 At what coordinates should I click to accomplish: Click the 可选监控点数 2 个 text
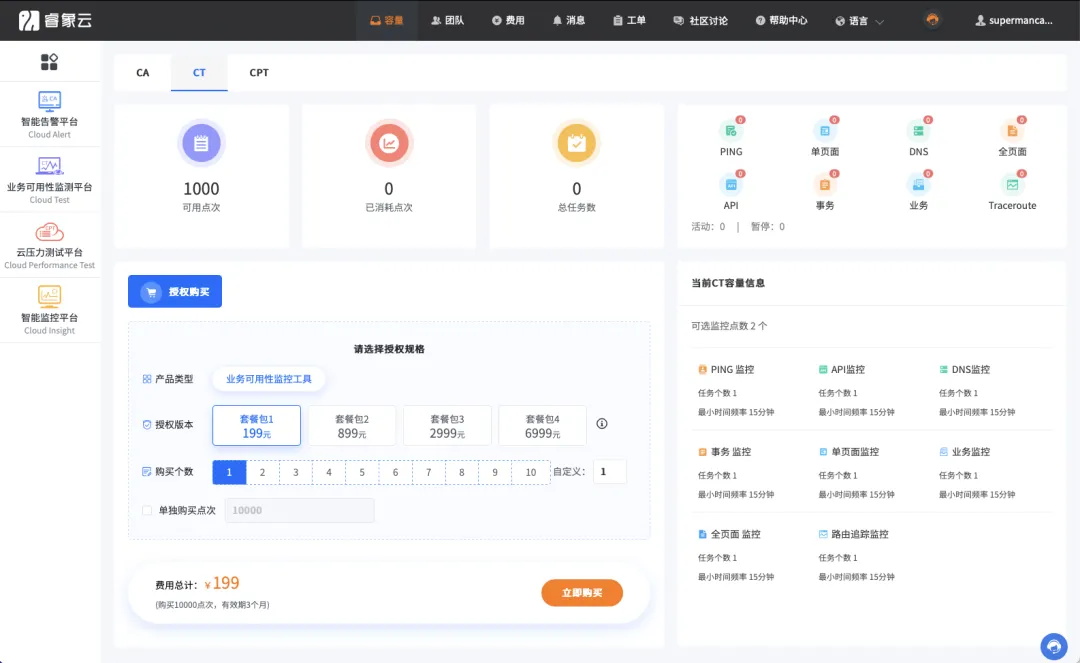point(729,326)
